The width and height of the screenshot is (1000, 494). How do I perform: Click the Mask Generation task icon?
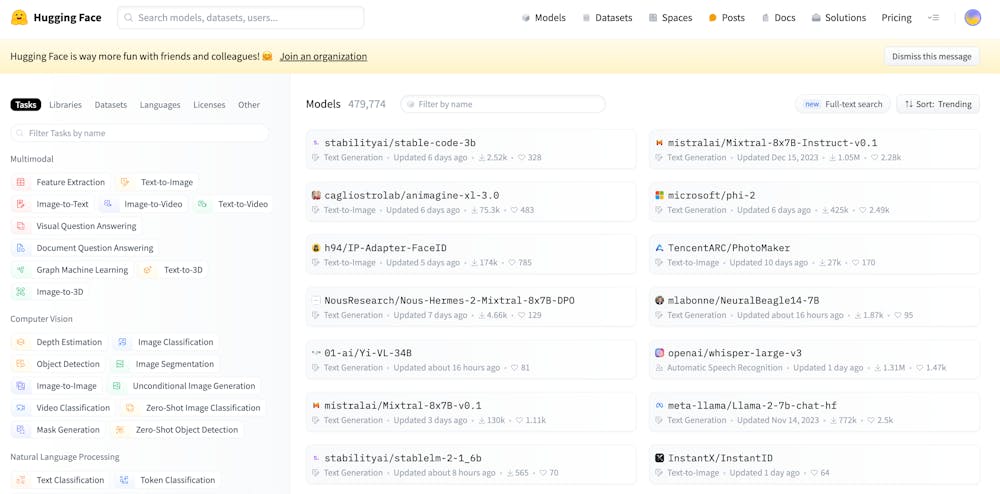pos(21,430)
